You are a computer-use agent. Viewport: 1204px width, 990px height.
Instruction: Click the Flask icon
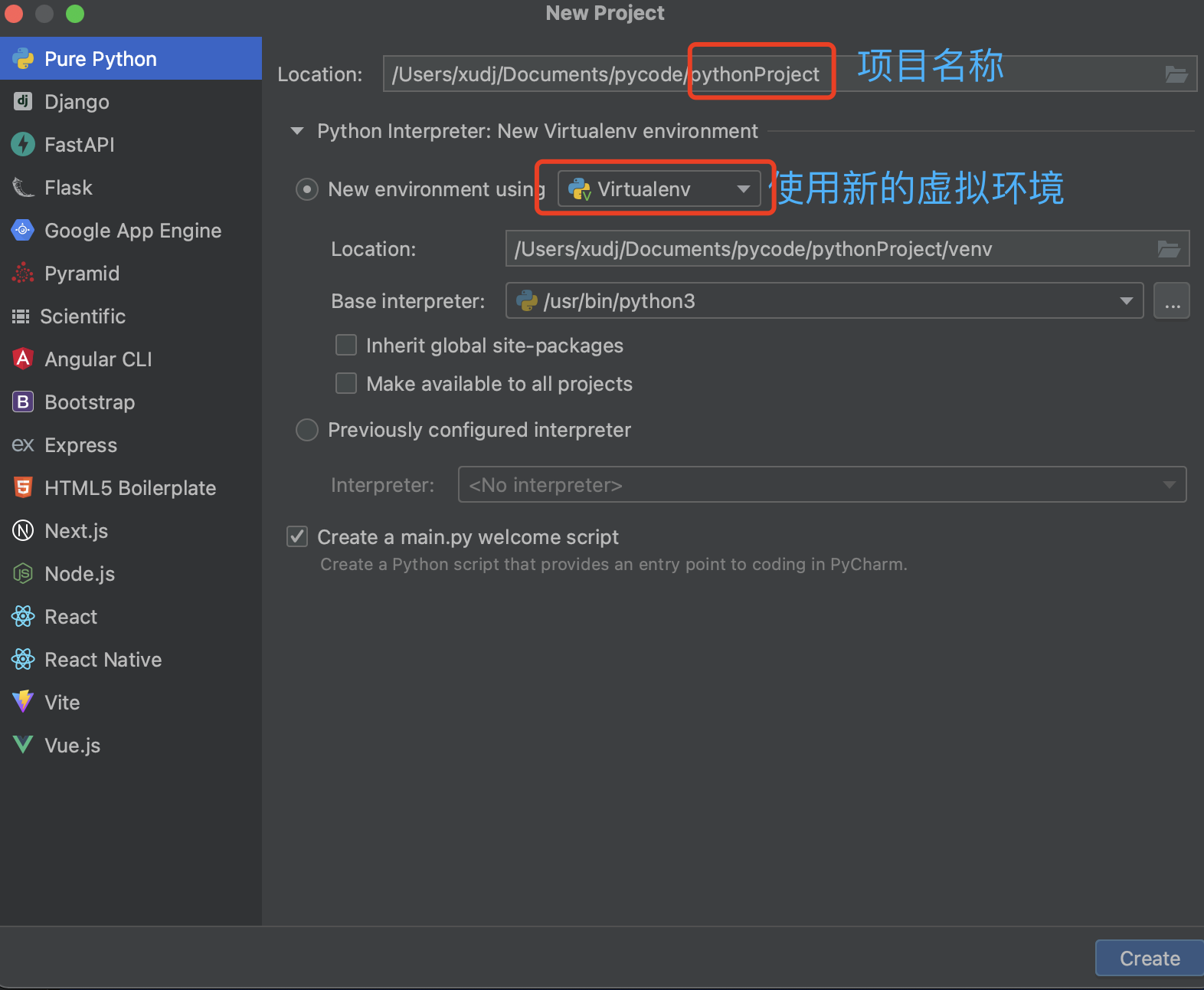click(x=23, y=187)
